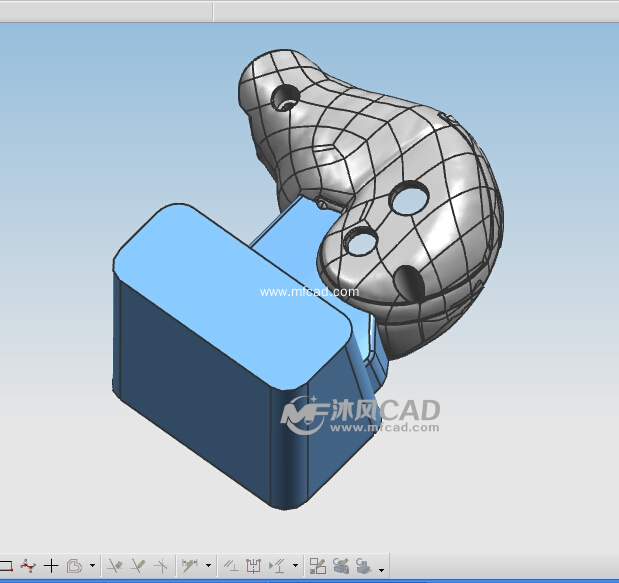Select the point (plus) tool
The width and height of the screenshot is (619, 583).
(51, 566)
